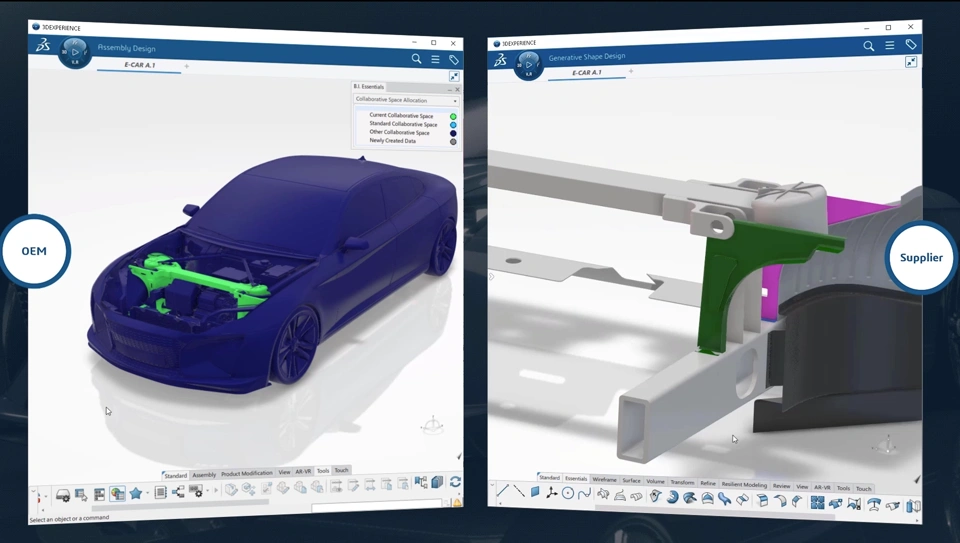The width and height of the screenshot is (960, 543).
Task: Open the Refine tab
Action: pyautogui.click(x=708, y=483)
